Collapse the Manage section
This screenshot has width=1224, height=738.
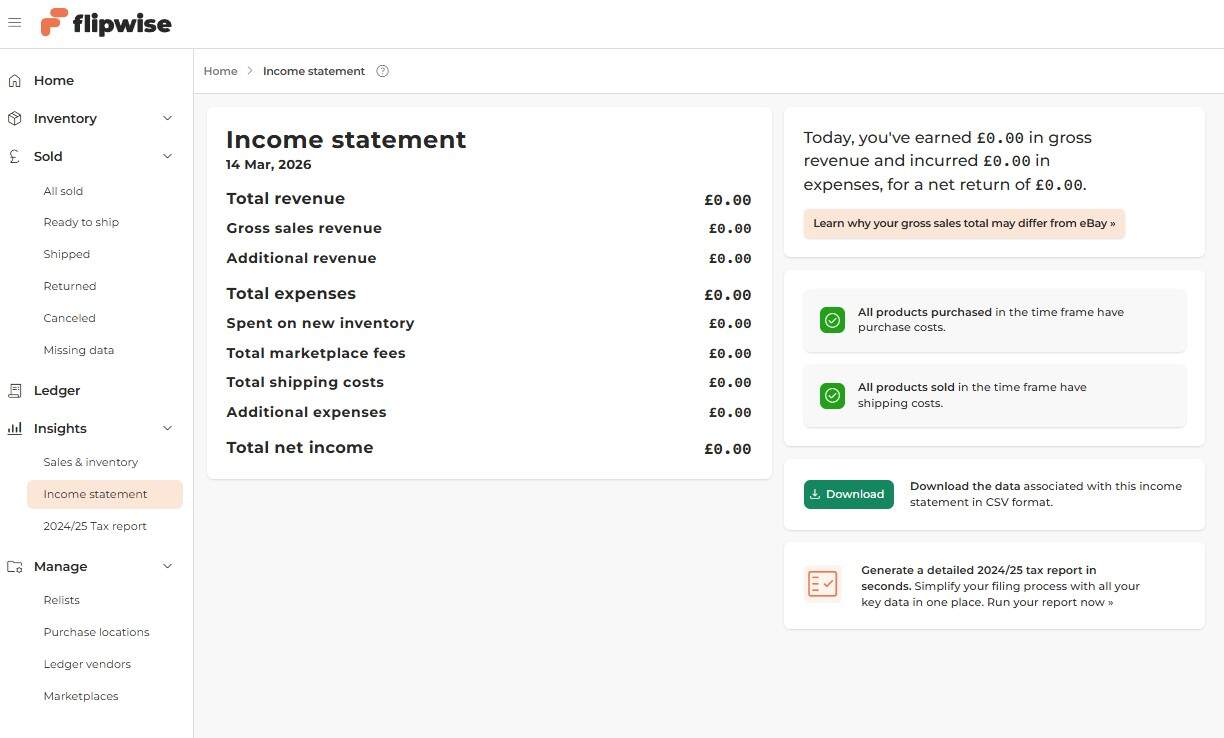[167, 566]
